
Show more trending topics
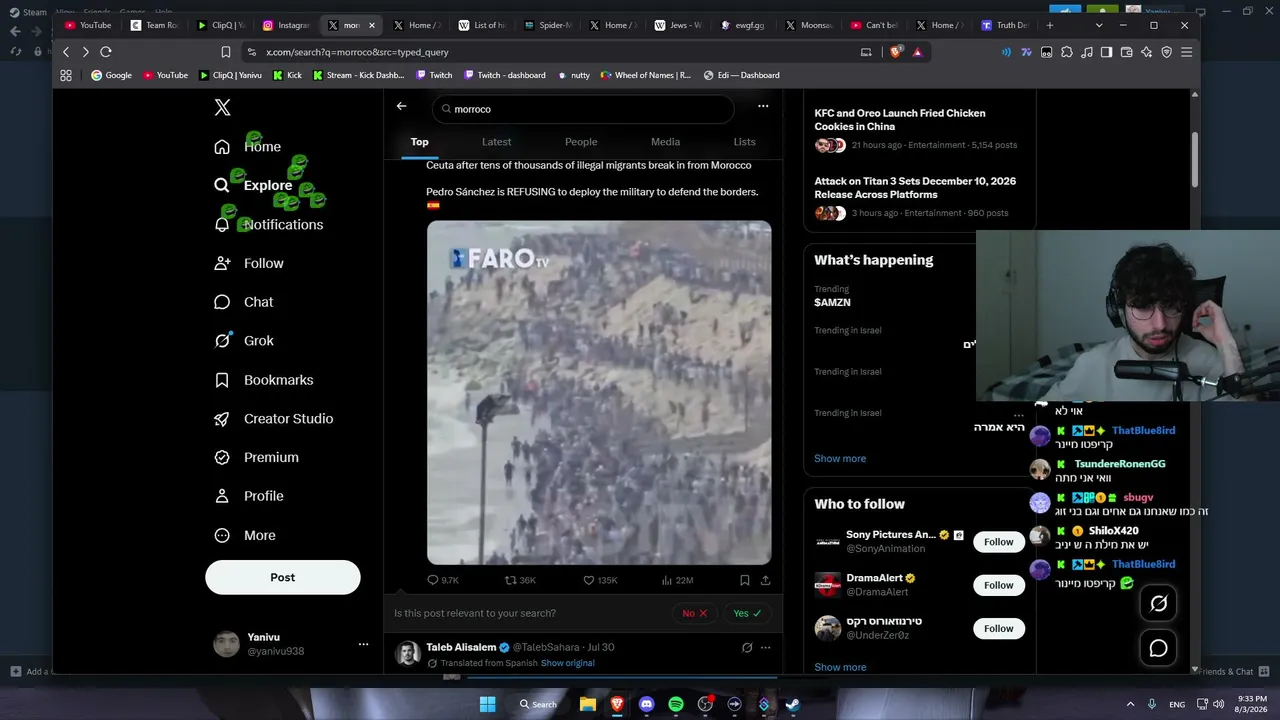[840, 458]
